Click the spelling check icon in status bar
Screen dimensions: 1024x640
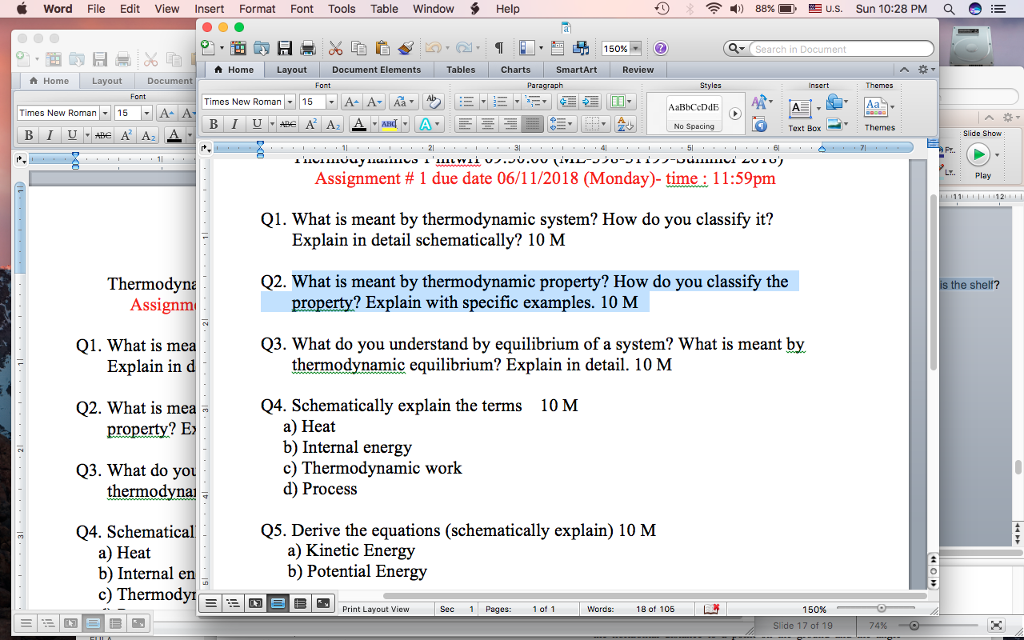point(712,607)
